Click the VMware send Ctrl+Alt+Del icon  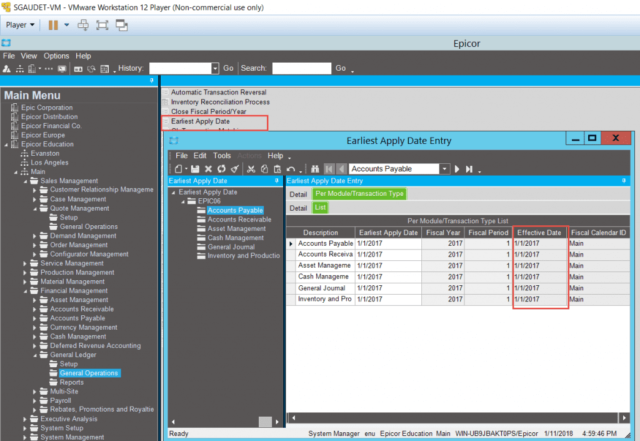coord(83,25)
